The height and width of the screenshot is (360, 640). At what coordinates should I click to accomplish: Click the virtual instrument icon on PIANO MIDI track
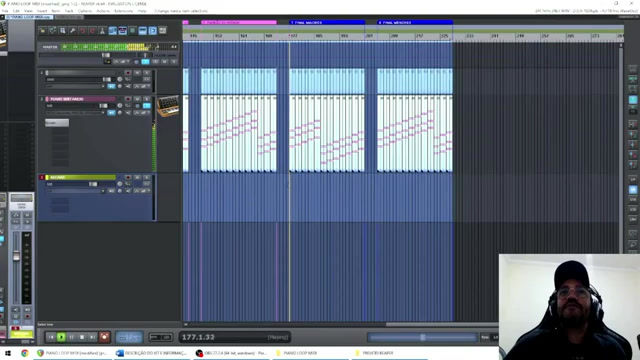(168, 106)
